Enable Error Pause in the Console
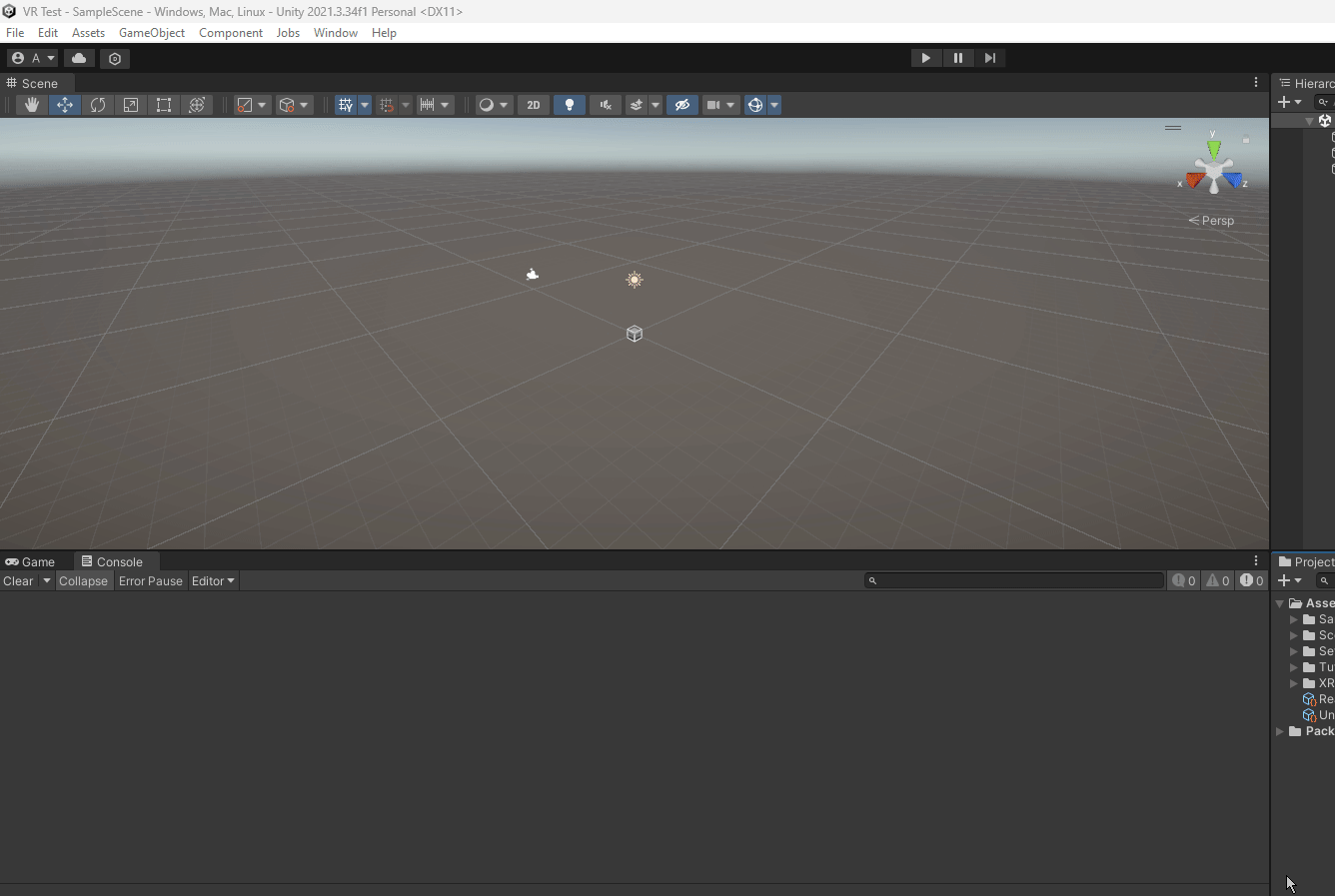The height and width of the screenshot is (896, 1335). 150,580
